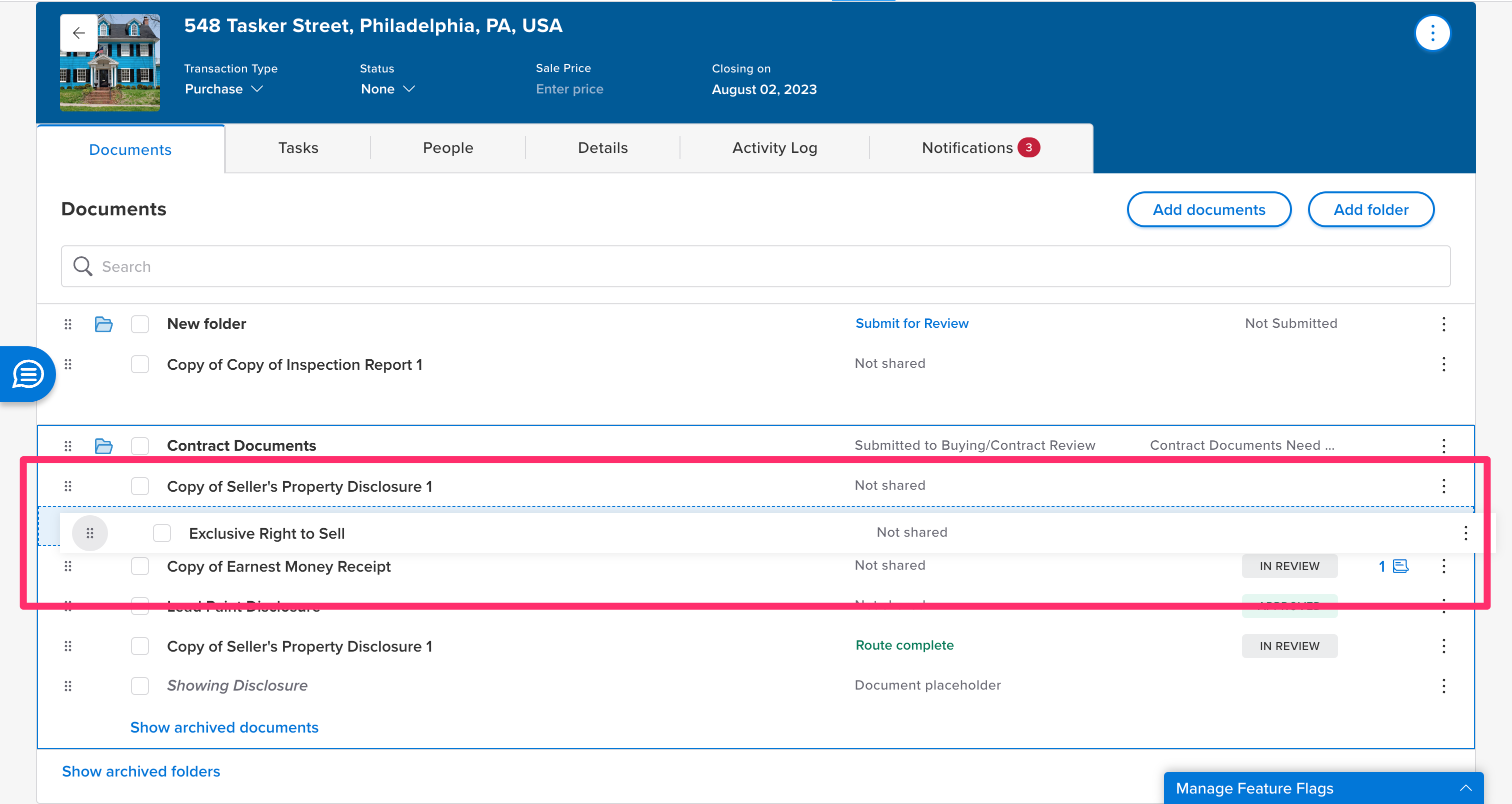This screenshot has height=804, width=1512.
Task: Open options for Copy of Earnest Money Receipt
Action: pyautogui.click(x=1443, y=566)
